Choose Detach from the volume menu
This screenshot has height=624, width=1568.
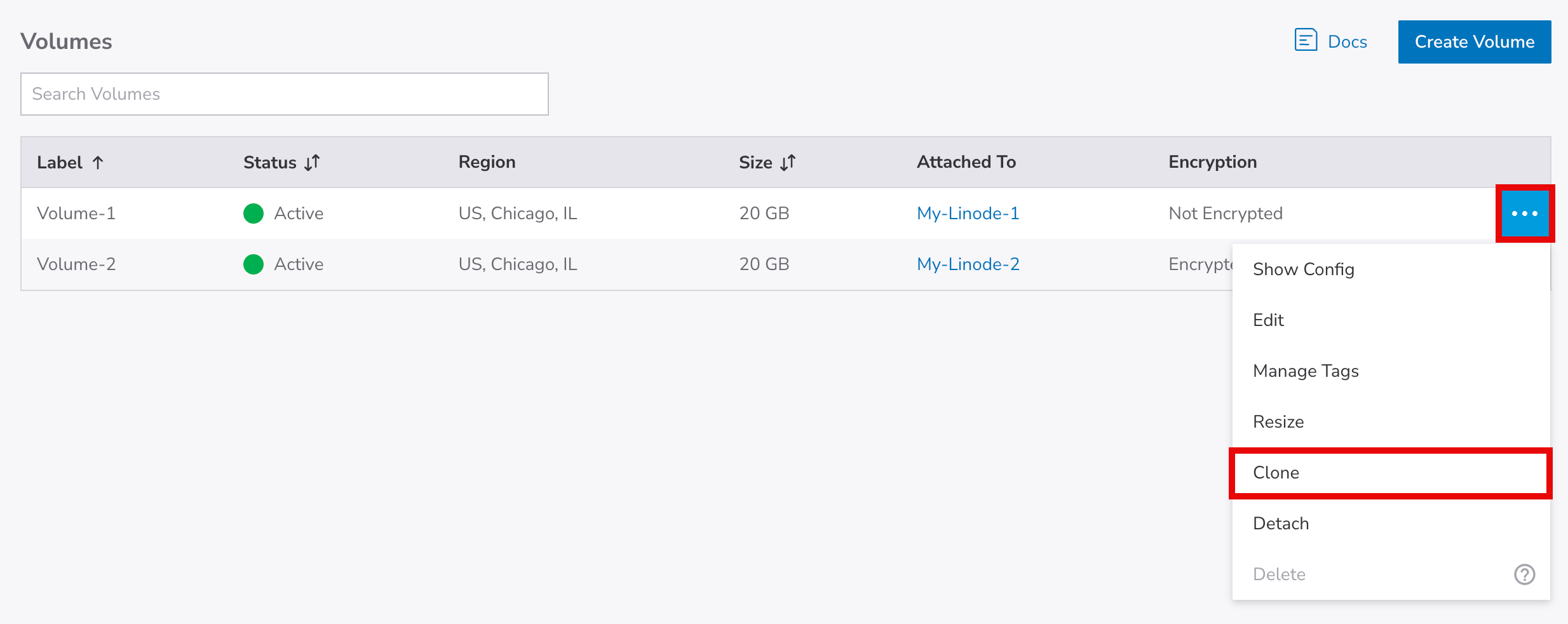pos(1281,524)
